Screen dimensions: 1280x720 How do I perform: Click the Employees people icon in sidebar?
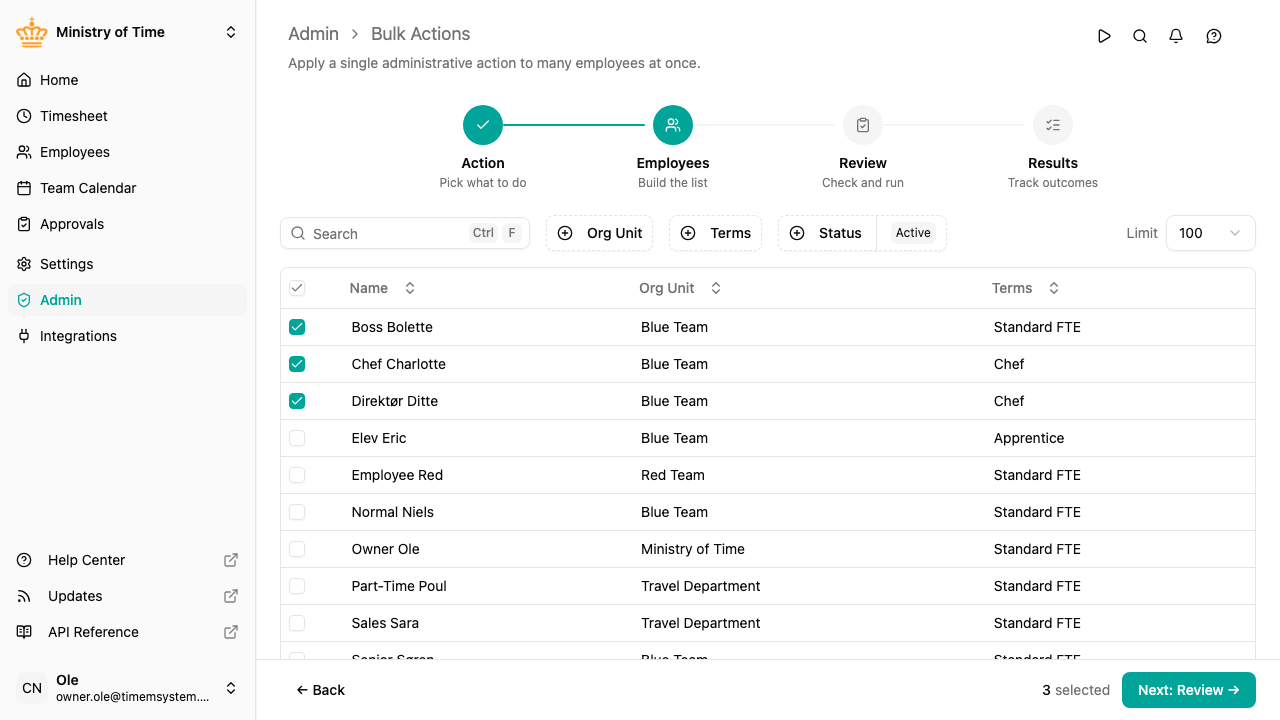[24, 152]
